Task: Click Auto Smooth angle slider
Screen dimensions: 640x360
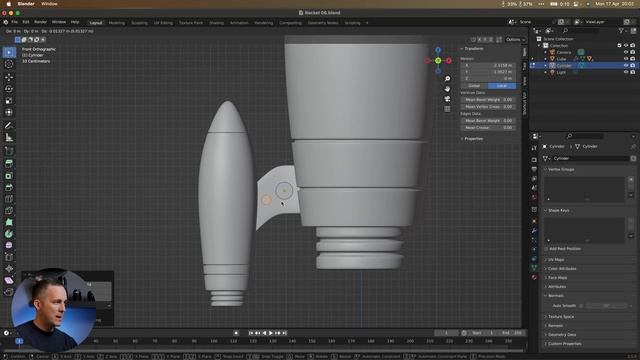Action: [x=606, y=306]
